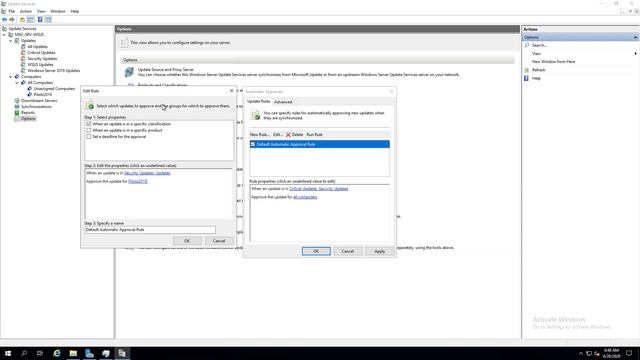Click OK in Automatic Approvals dialog

pos(316,251)
